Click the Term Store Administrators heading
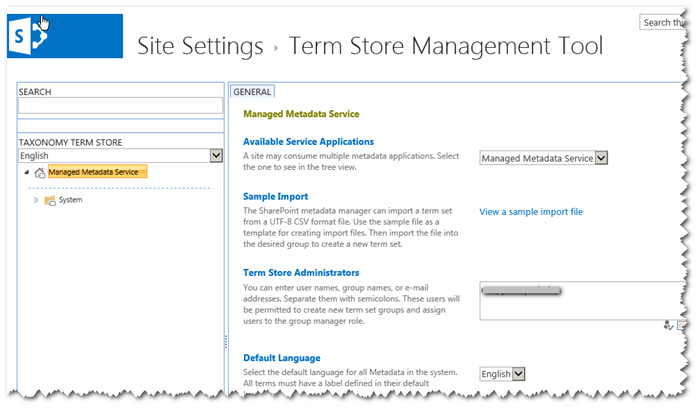This screenshot has width=700, height=409. (301, 272)
